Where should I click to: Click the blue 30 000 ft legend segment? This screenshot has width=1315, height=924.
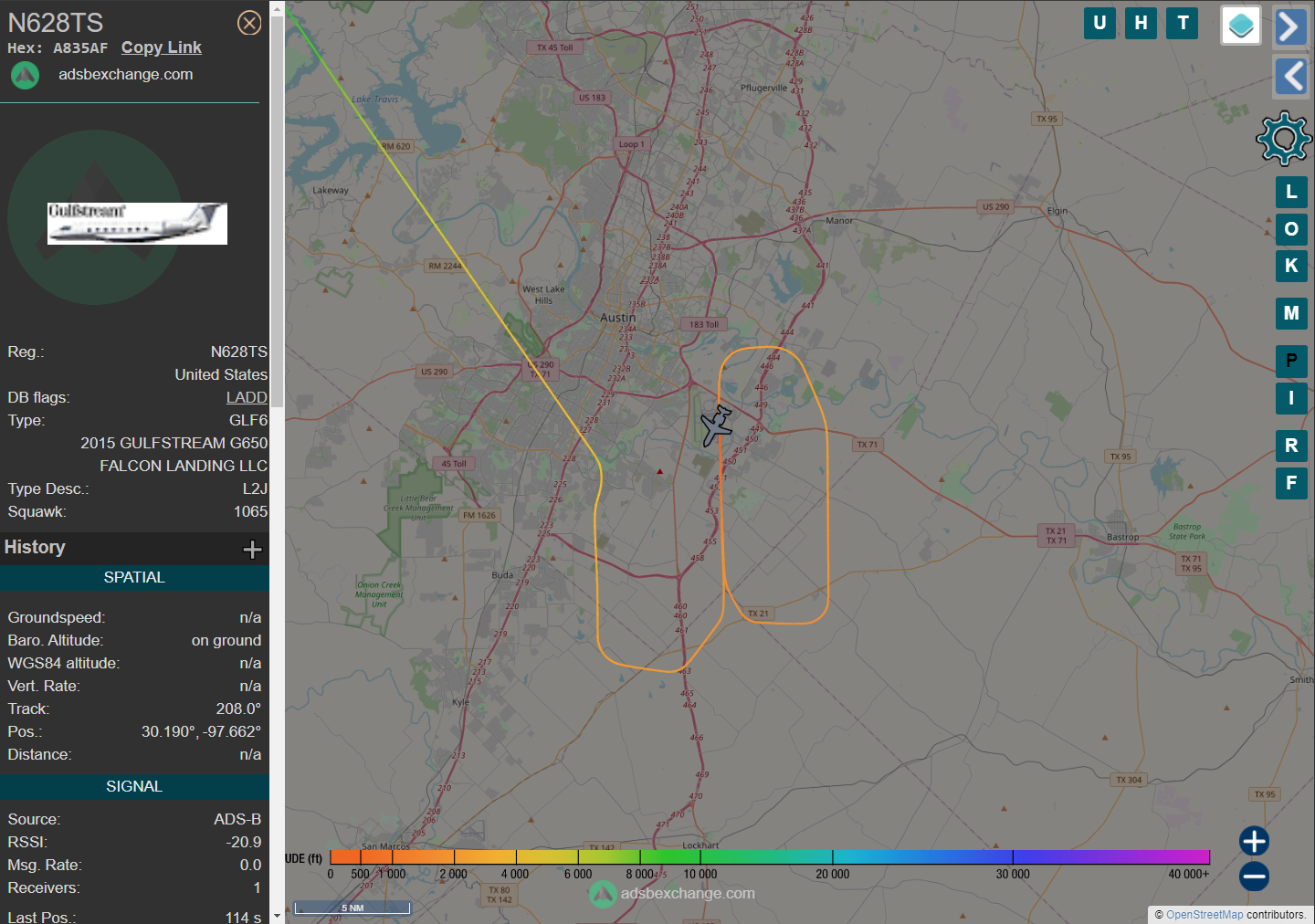[x=1012, y=856]
